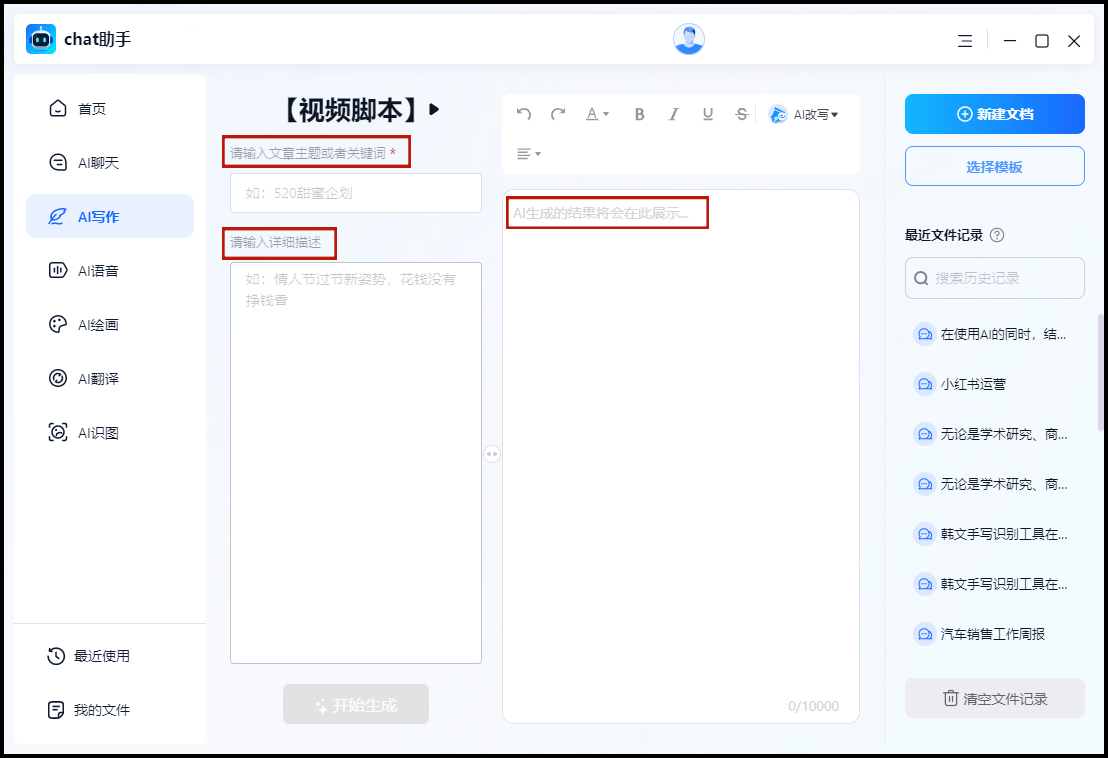Click the undo arrow icon
The width and height of the screenshot is (1108, 758).
524,114
